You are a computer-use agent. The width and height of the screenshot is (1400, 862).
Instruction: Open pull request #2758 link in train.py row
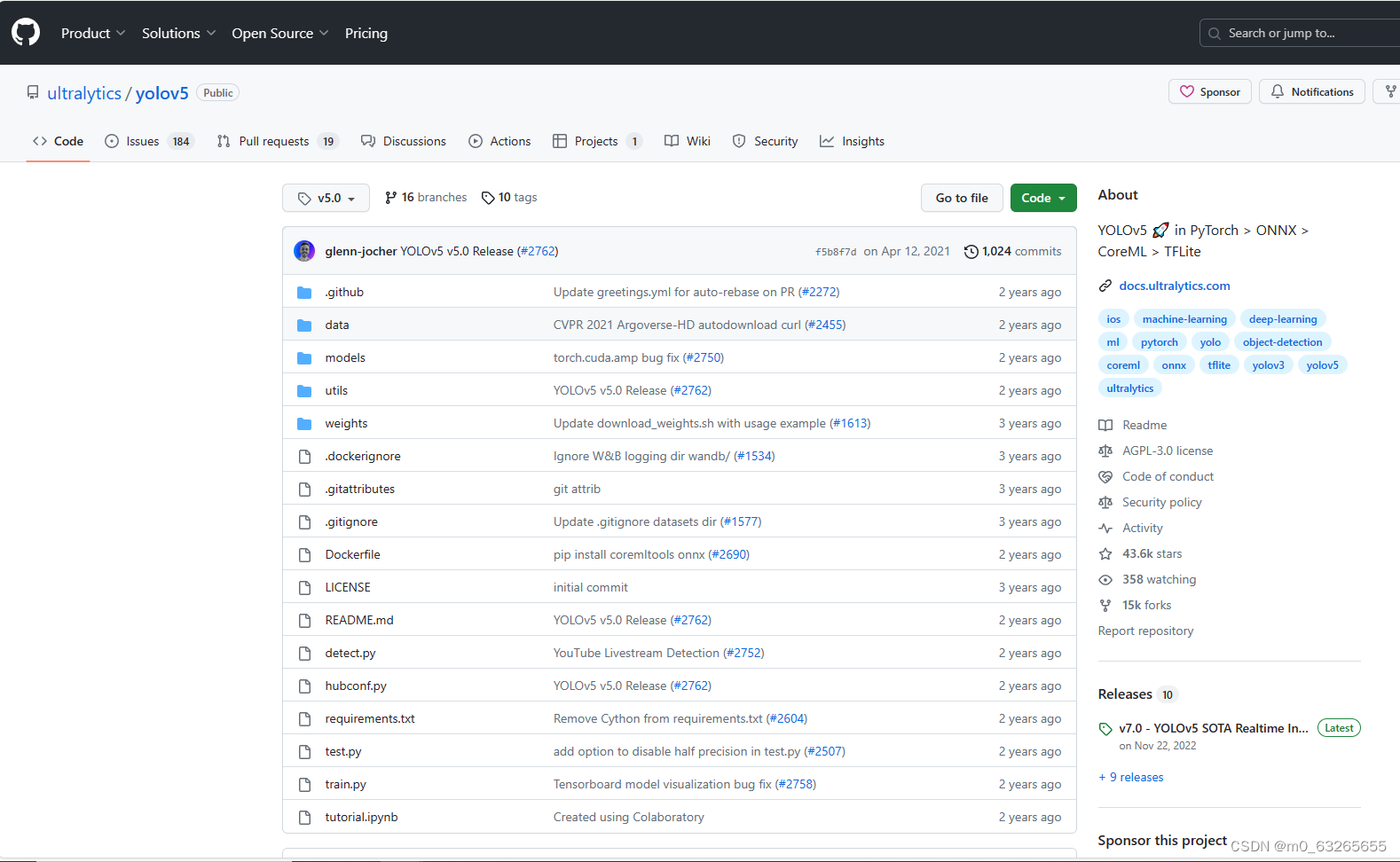(796, 785)
